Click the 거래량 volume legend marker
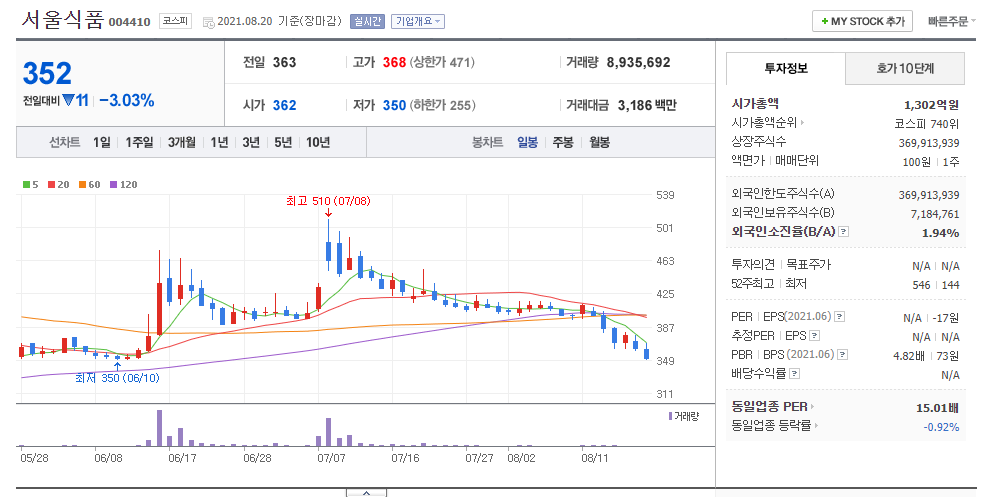Screen dimensions: 983x497 pyautogui.click(x=670, y=416)
